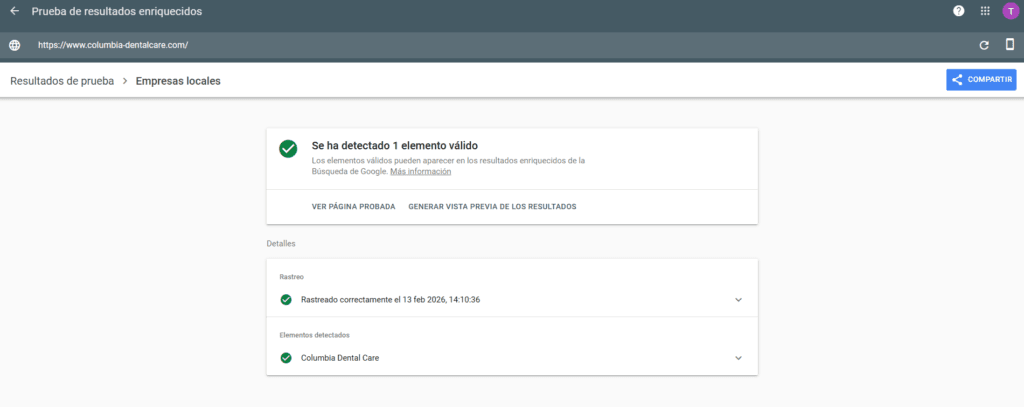1024x407 pixels.
Task: Switch device with the smartphone icon
Action: [x=1010, y=44]
